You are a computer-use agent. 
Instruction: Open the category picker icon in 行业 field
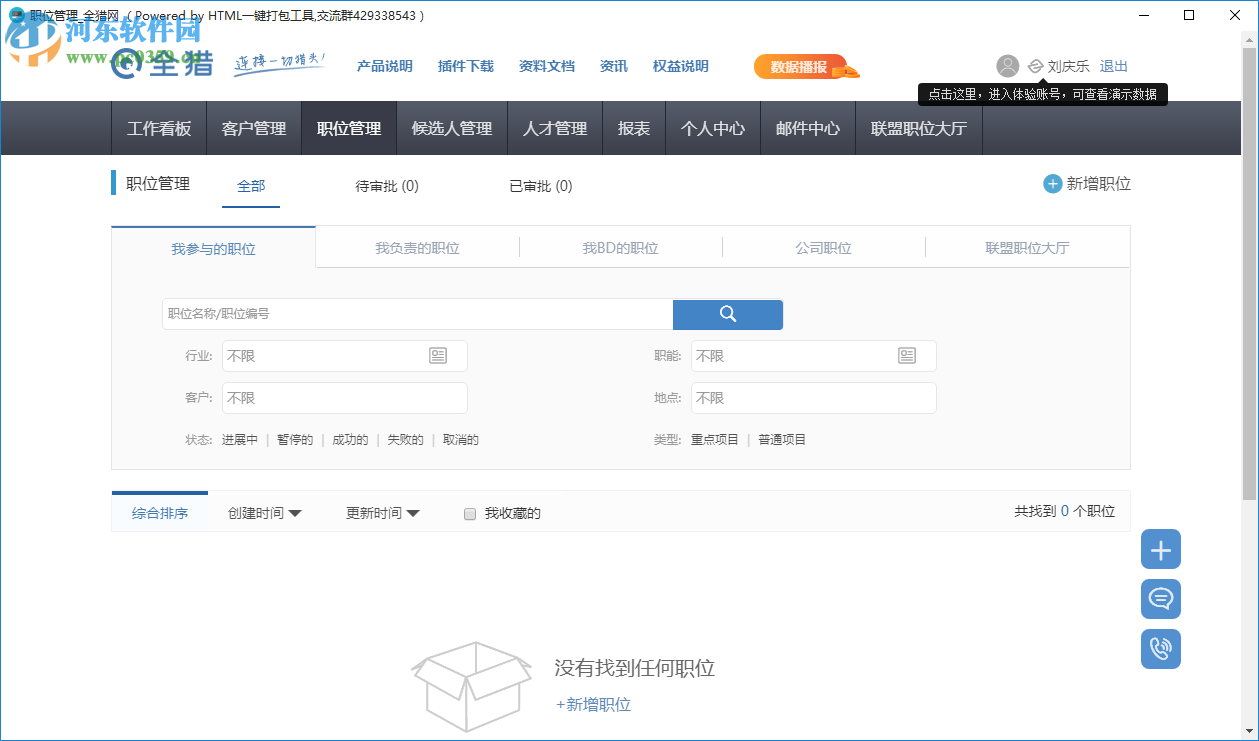[x=440, y=355]
